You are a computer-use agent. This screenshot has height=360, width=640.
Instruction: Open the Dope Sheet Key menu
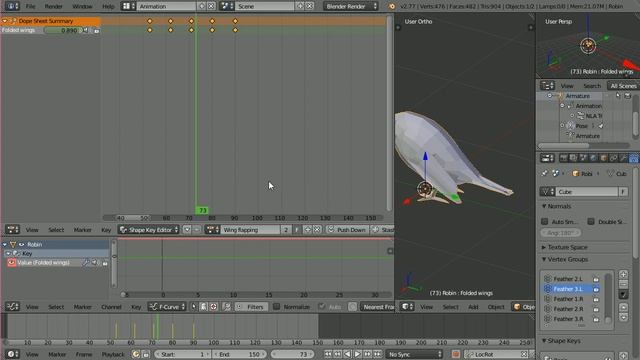[x=106, y=230]
